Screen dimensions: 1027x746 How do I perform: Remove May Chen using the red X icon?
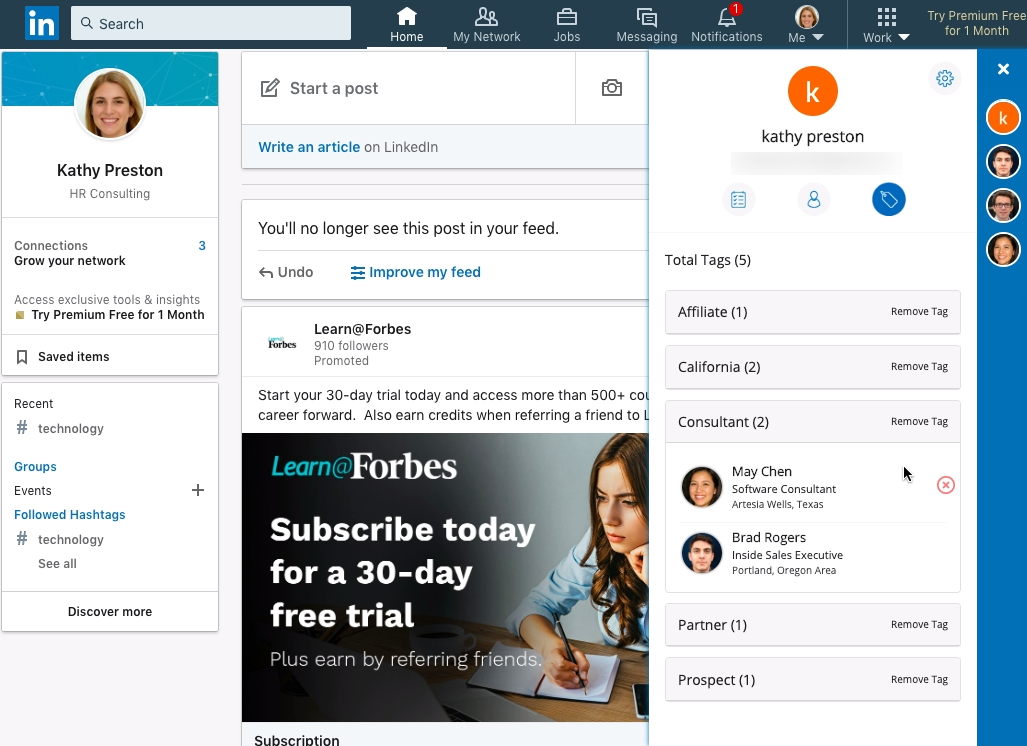(945, 485)
